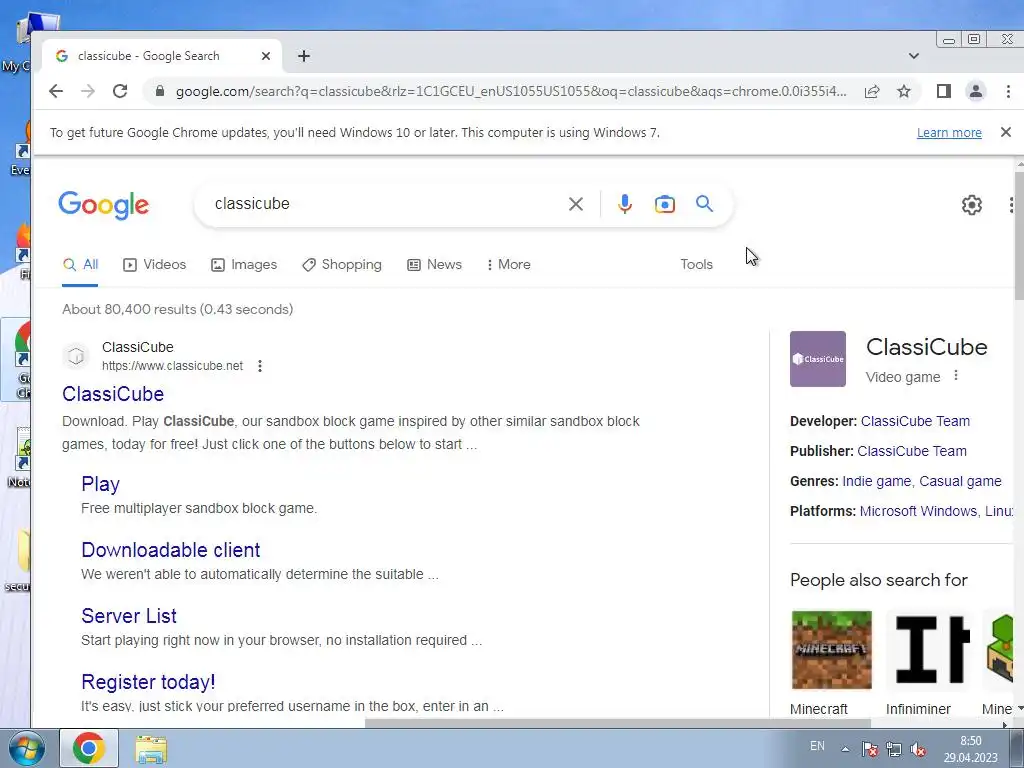
Task: Open the muted volume tray icon
Action: coord(918,749)
